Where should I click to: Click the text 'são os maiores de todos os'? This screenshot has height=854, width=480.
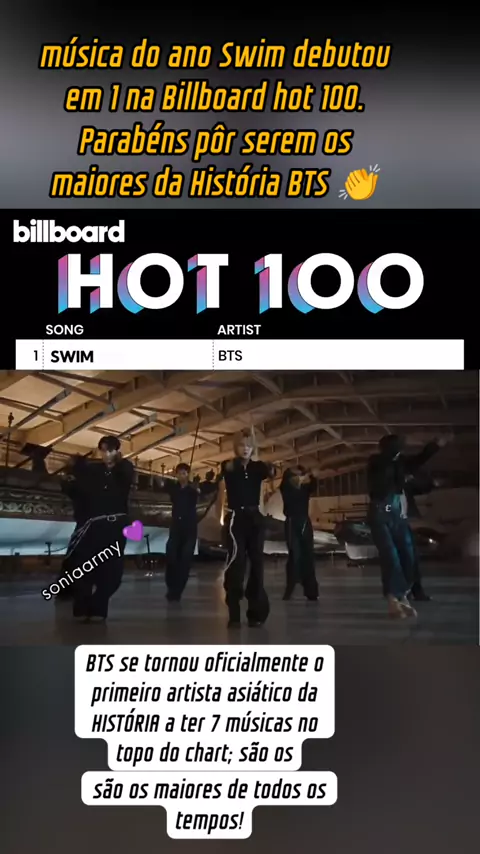[x=209, y=789]
